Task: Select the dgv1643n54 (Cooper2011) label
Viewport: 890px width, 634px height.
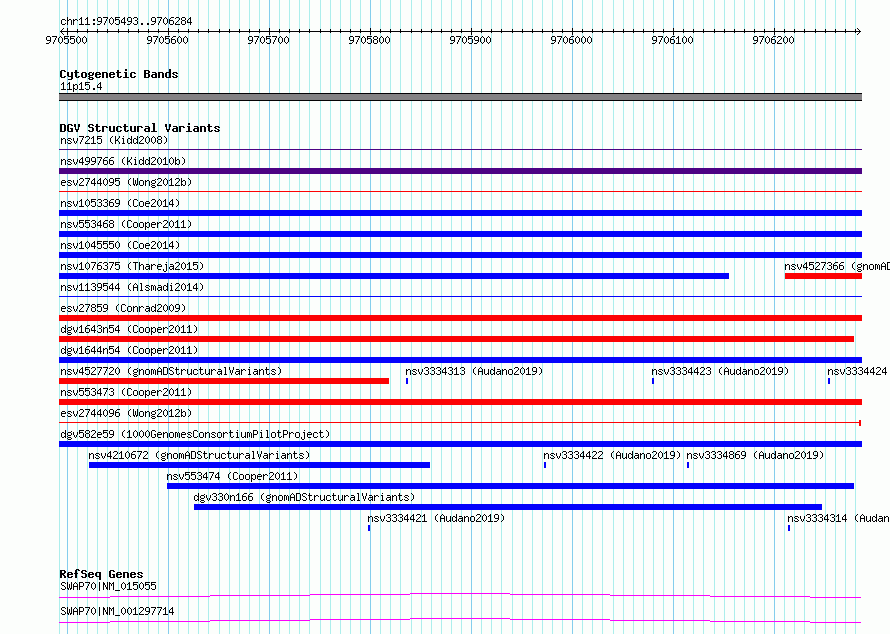Action: pyautogui.click(x=129, y=329)
